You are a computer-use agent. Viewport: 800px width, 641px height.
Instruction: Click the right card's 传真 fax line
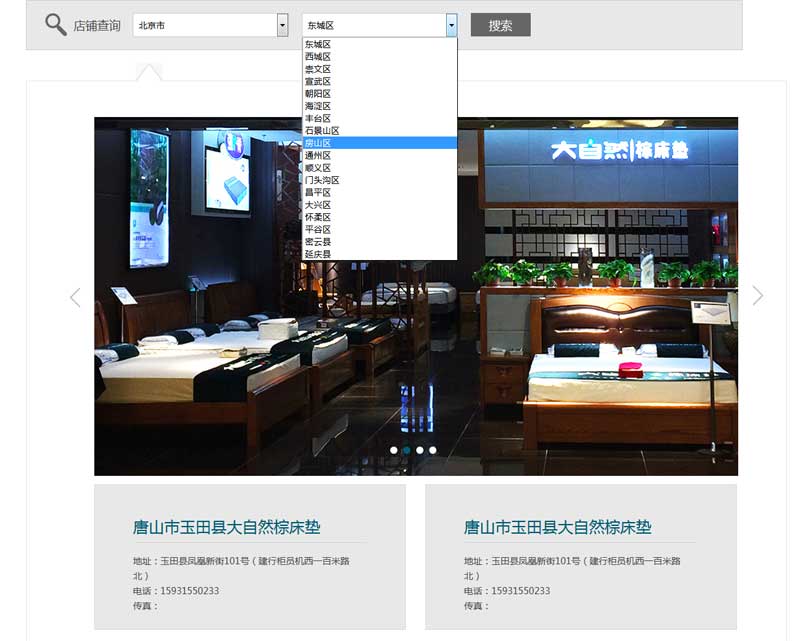(477, 606)
